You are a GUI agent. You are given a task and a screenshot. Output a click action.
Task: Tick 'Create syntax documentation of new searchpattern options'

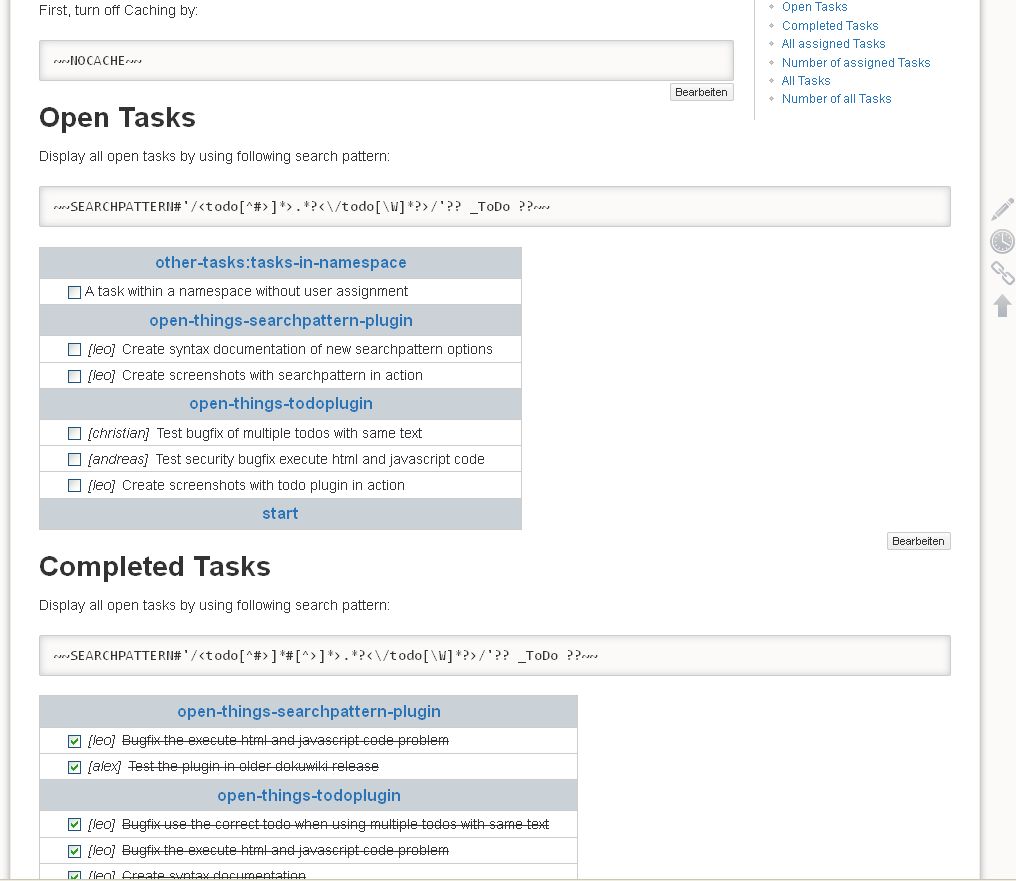(x=74, y=350)
